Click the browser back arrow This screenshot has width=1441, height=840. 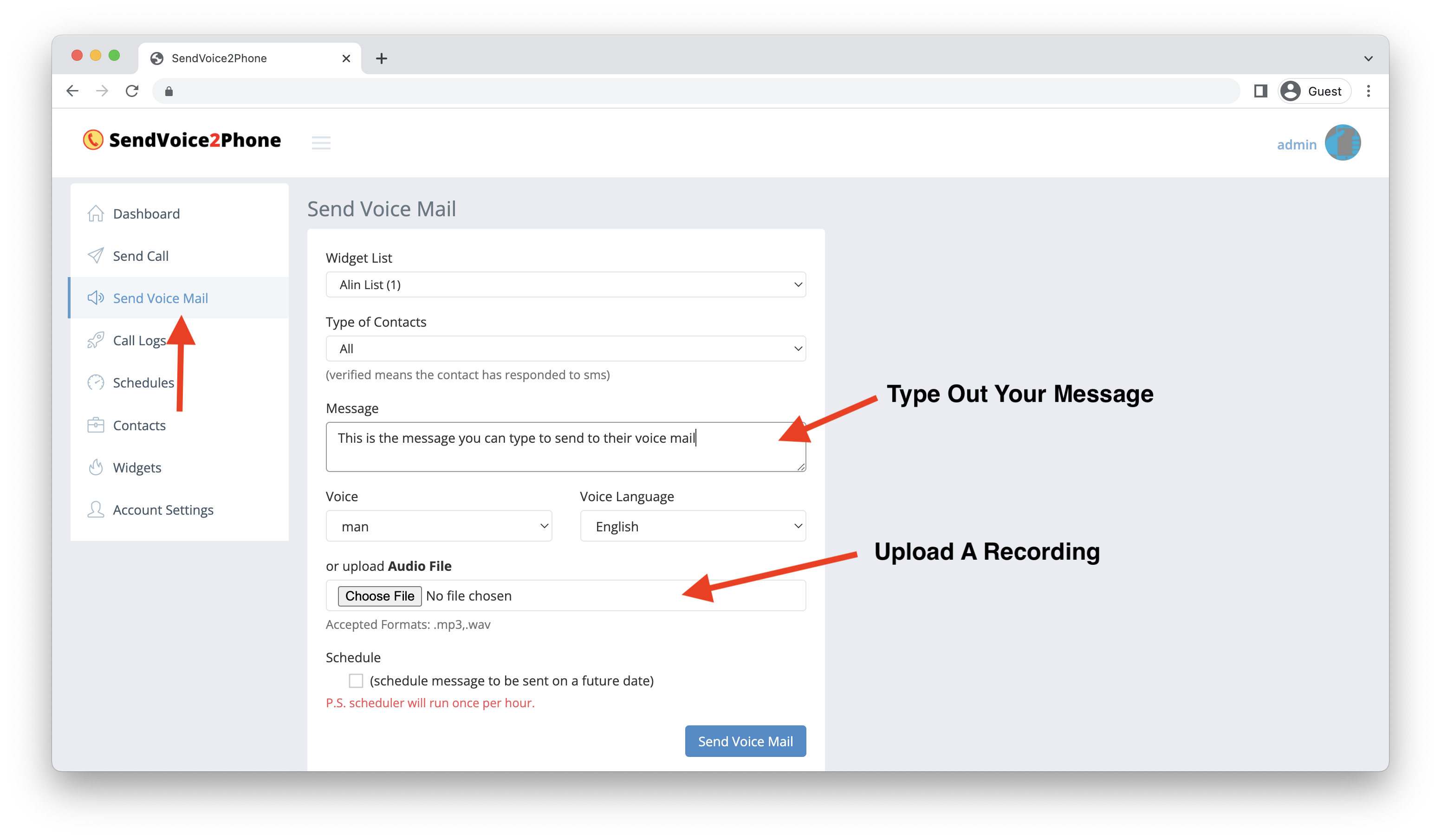72,91
